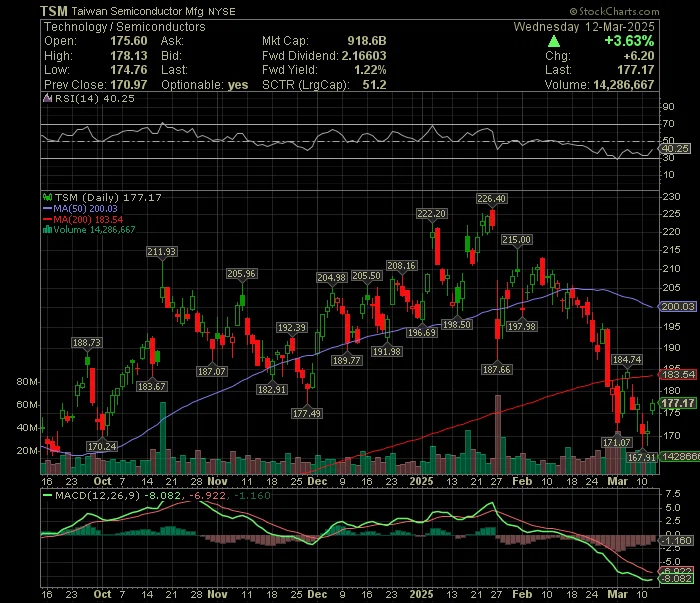Click the tall green volume bar near Oct 21
Image resolution: width=700 pixels, height=603 pixels.
163,438
